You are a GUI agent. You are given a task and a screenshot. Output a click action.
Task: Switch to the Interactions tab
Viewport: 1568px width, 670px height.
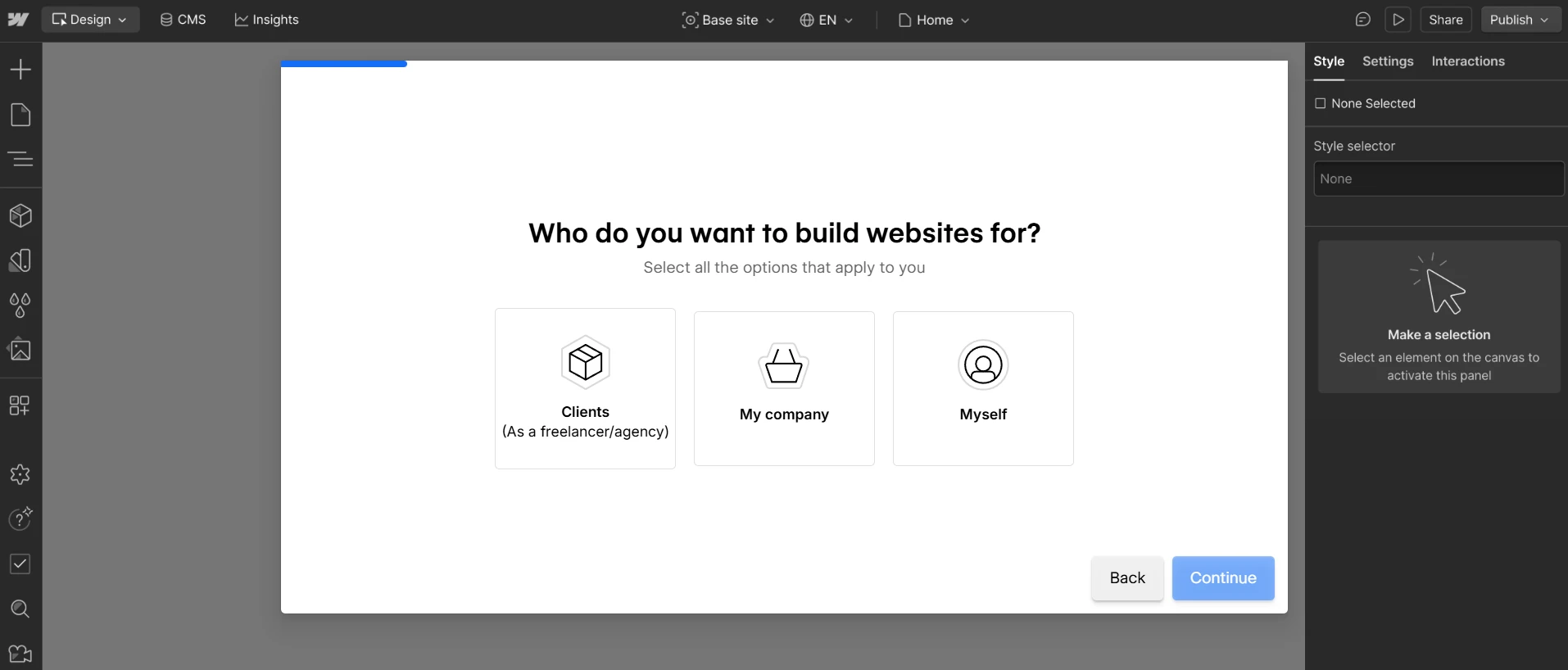point(1468,61)
